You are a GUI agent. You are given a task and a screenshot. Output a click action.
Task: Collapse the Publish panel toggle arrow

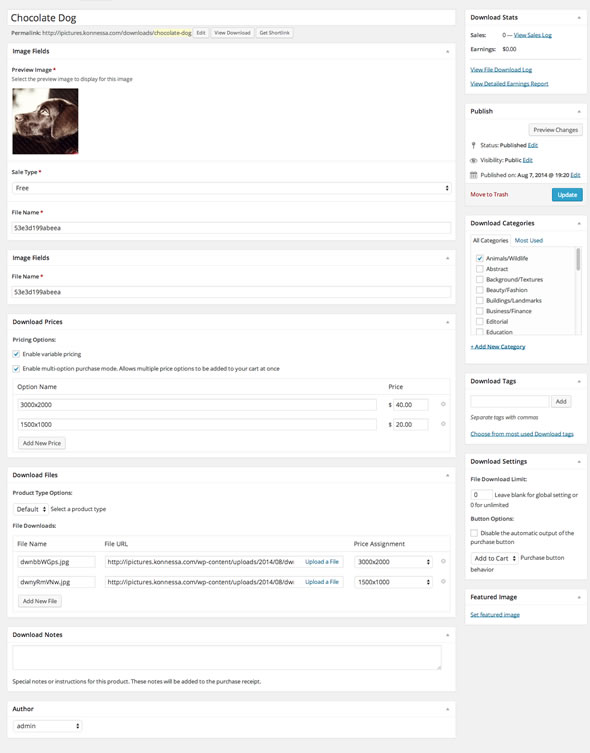579,111
